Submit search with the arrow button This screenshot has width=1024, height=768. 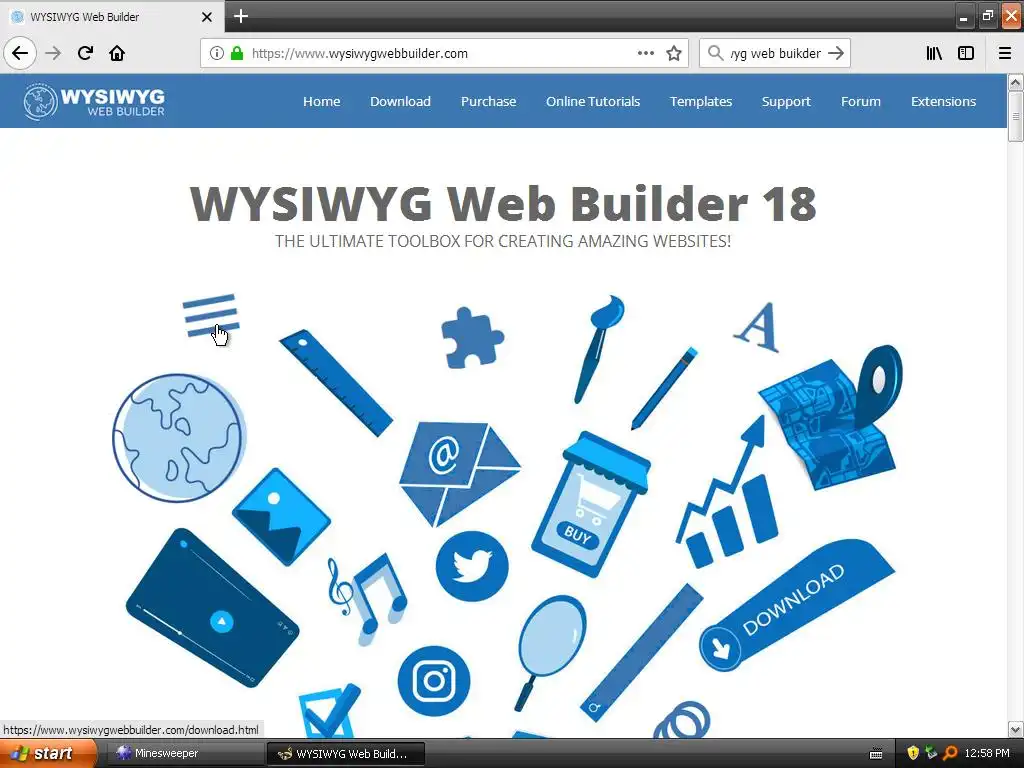(x=835, y=53)
